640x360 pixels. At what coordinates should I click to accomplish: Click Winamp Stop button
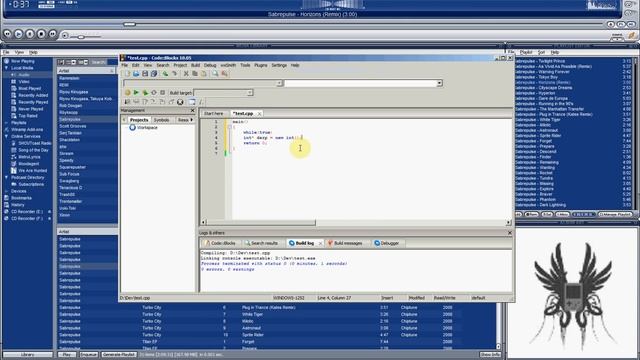[x=41, y=34]
